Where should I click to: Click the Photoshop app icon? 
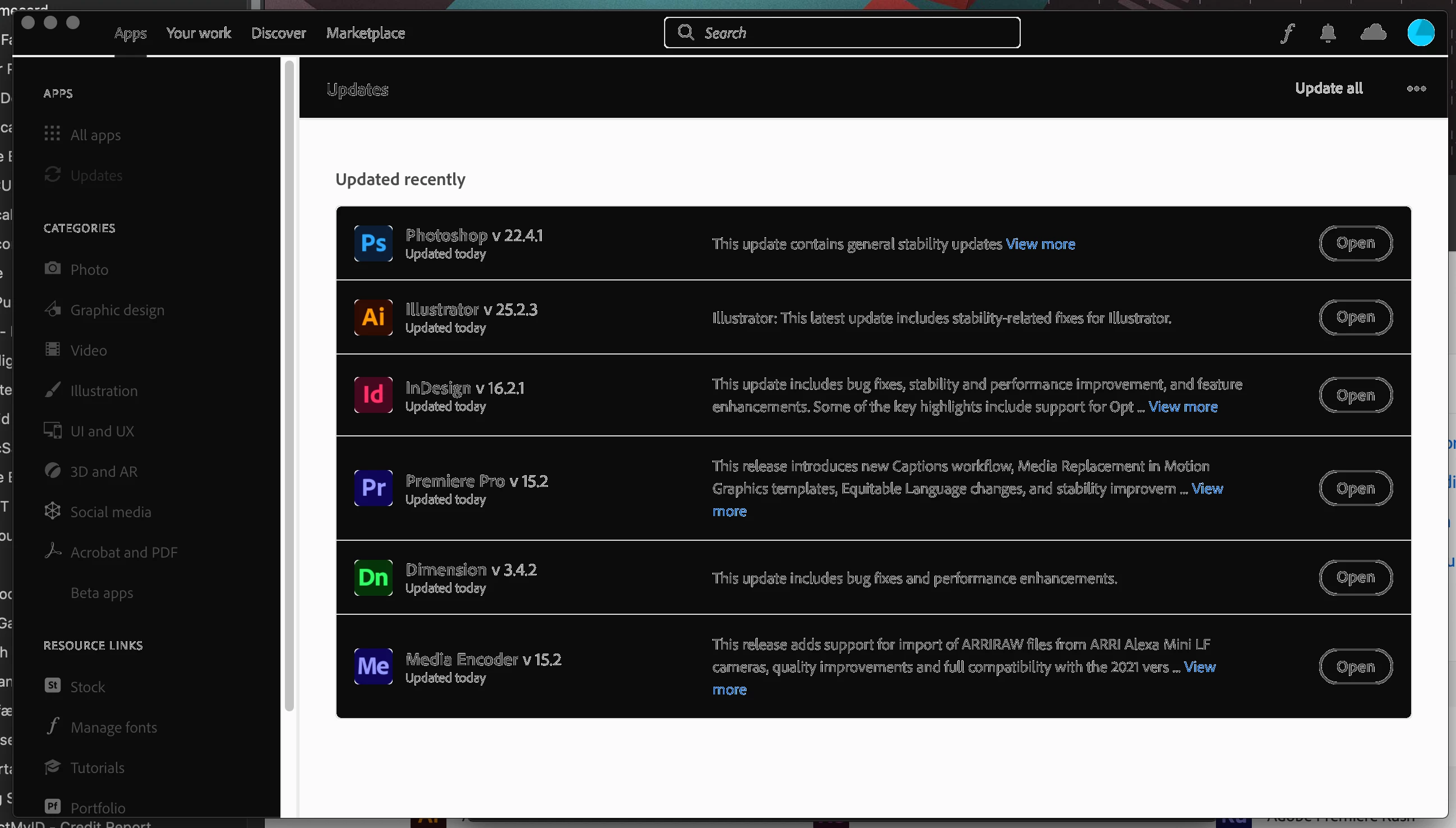[373, 243]
